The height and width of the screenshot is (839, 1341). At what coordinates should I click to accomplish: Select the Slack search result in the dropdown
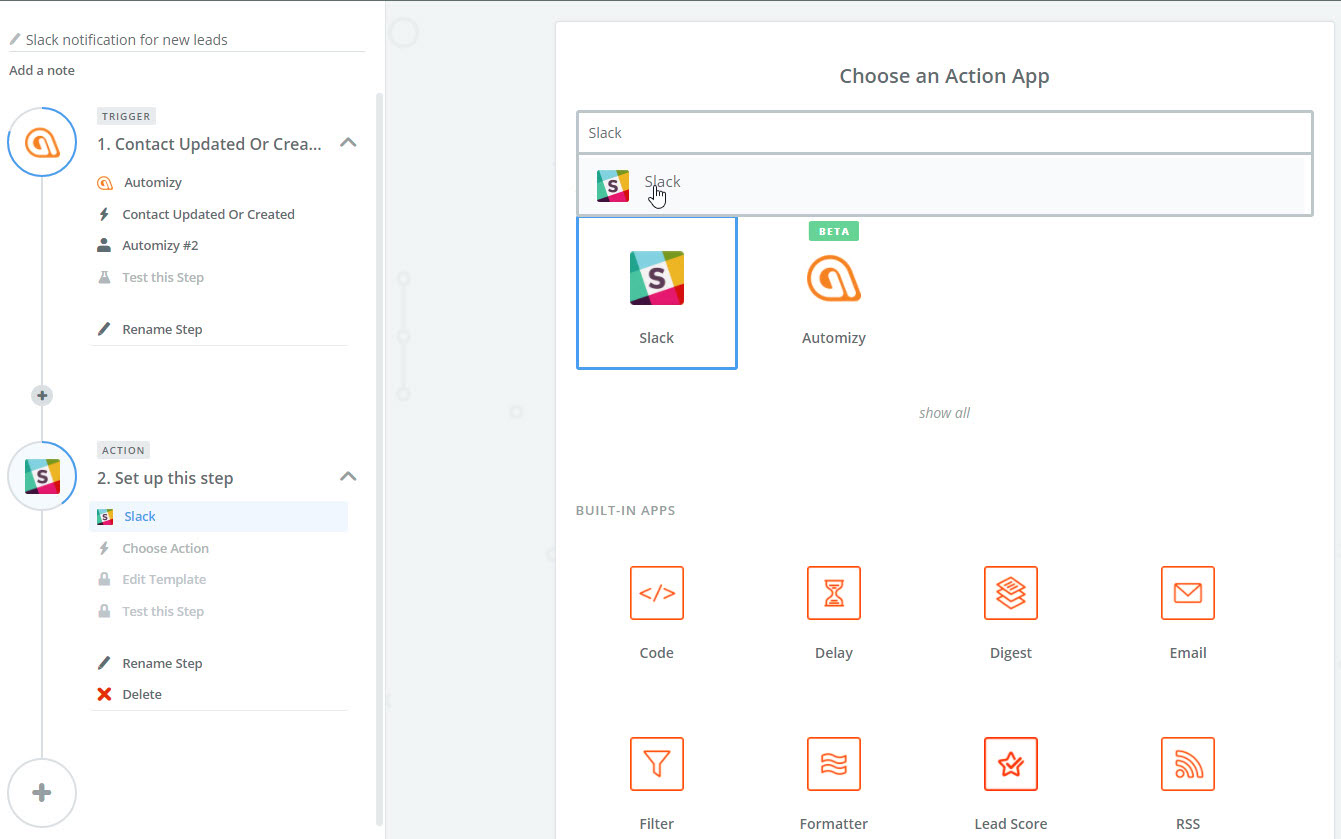(944, 185)
